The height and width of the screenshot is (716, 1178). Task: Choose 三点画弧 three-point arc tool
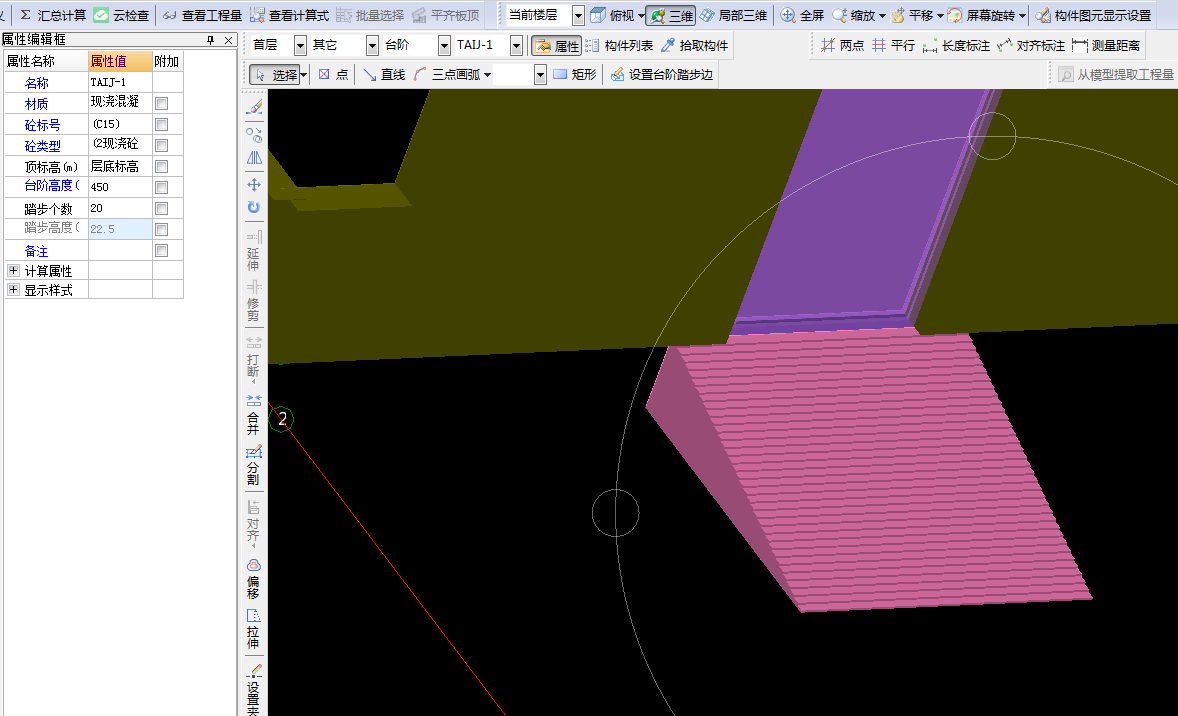448,74
